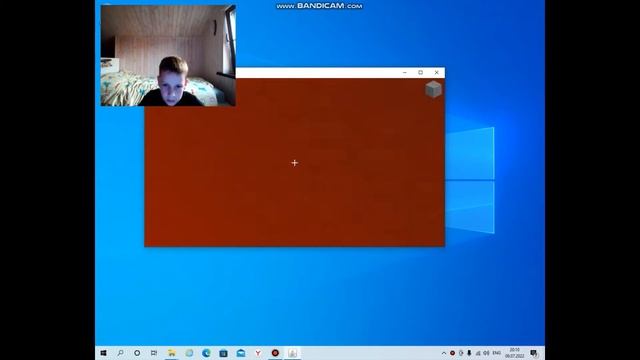
Task: Select the running game app taskbar icon
Action: [292, 353]
